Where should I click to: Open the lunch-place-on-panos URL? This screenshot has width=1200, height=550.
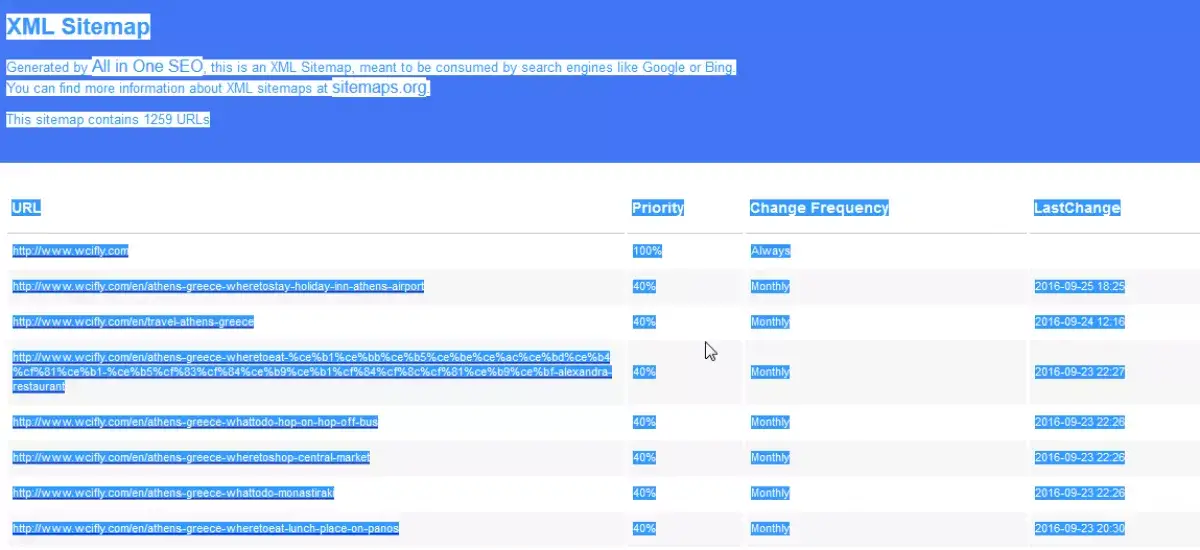(x=205, y=528)
